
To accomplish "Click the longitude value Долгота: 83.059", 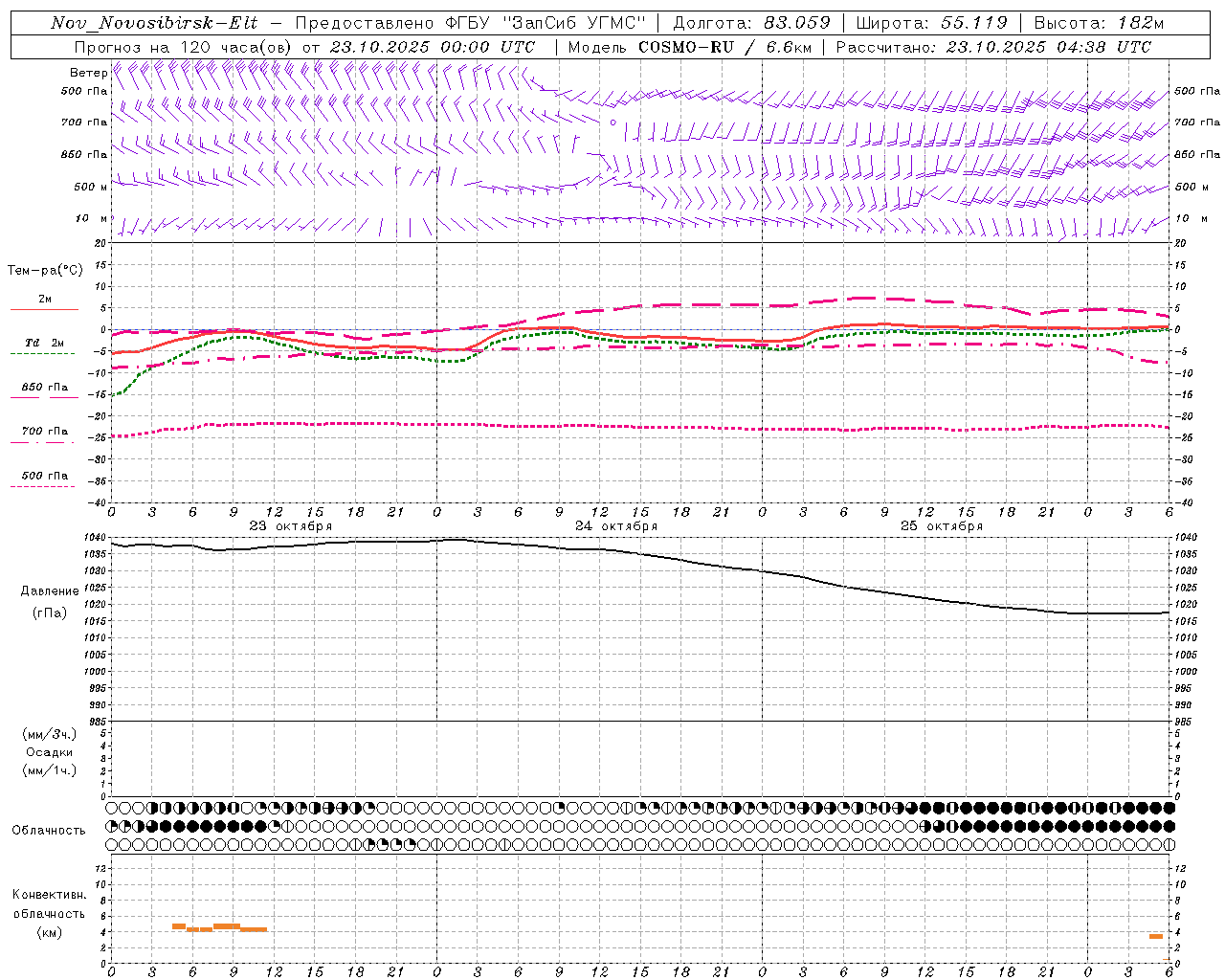I will [752, 23].
